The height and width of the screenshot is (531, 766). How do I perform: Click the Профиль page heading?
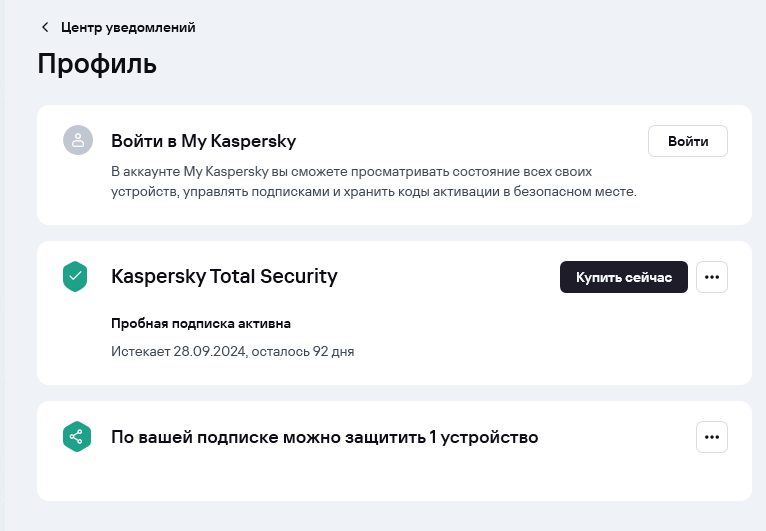(x=97, y=64)
